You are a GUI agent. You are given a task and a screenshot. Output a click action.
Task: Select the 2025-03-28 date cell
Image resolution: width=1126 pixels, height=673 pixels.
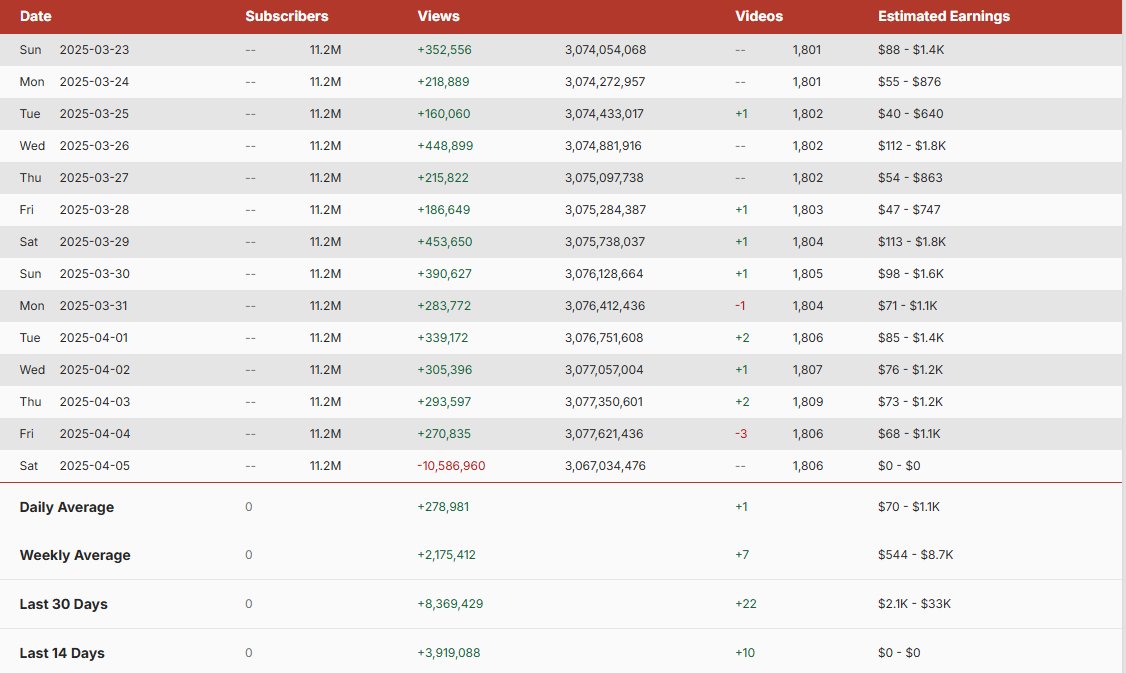94,210
